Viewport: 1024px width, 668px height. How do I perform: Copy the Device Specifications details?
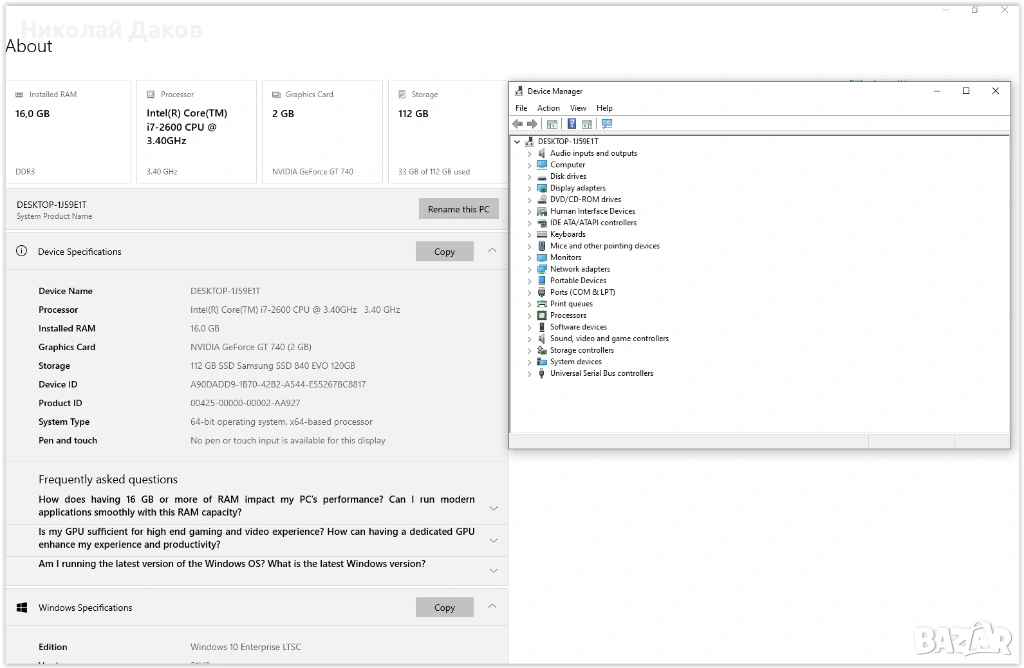point(444,252)
